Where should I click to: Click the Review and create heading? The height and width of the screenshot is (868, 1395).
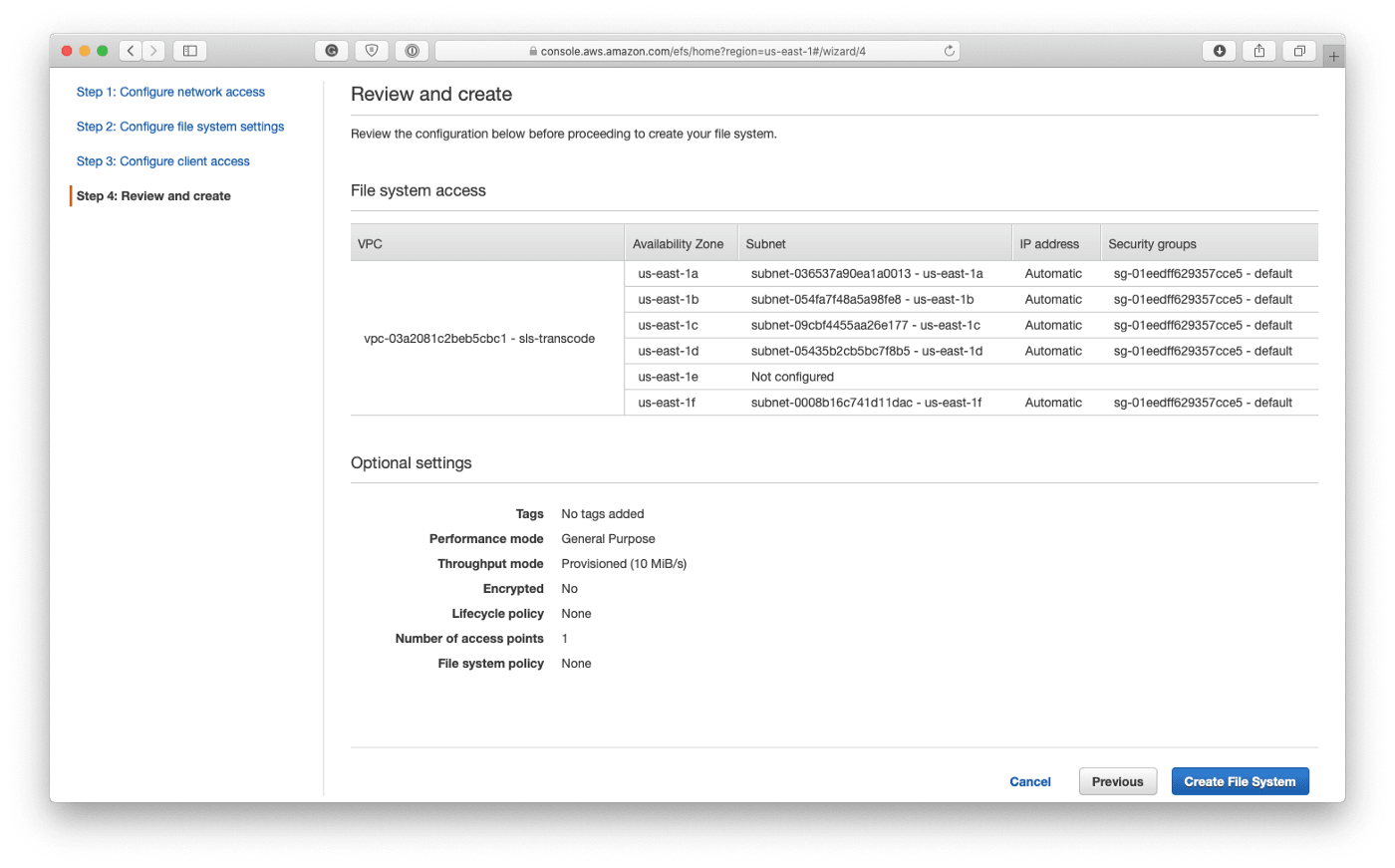point(431,95)
